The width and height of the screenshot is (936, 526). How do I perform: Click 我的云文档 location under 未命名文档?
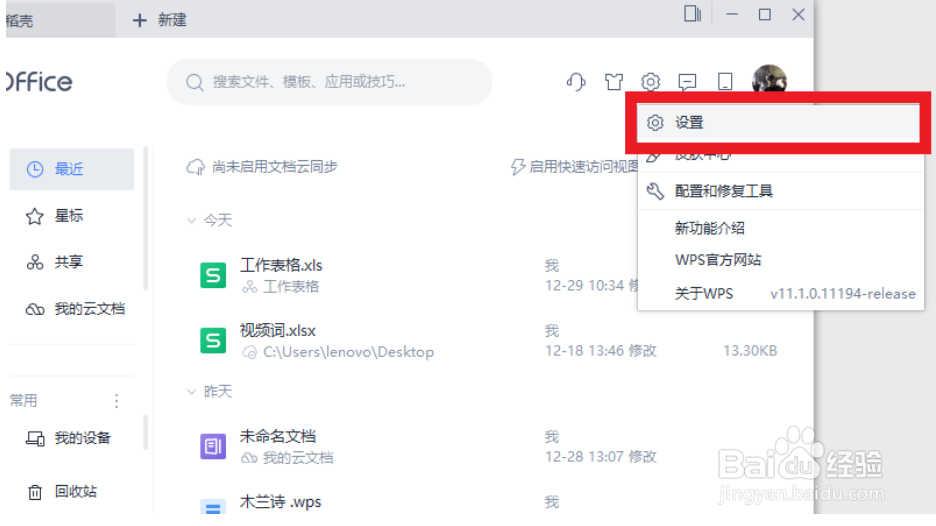coord(298,458)
